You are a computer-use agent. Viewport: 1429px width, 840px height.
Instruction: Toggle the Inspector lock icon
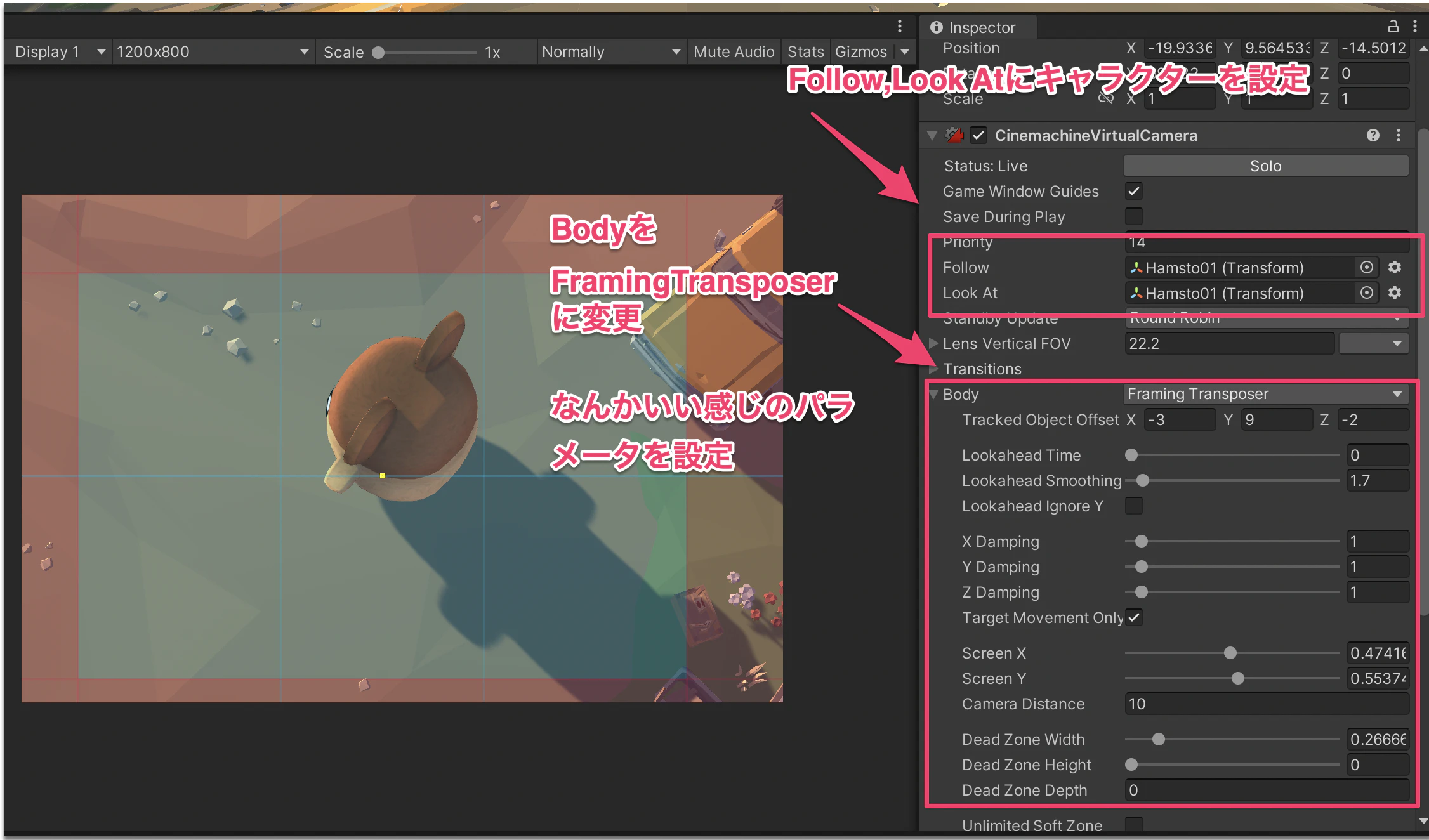(x=1393, y=27)
